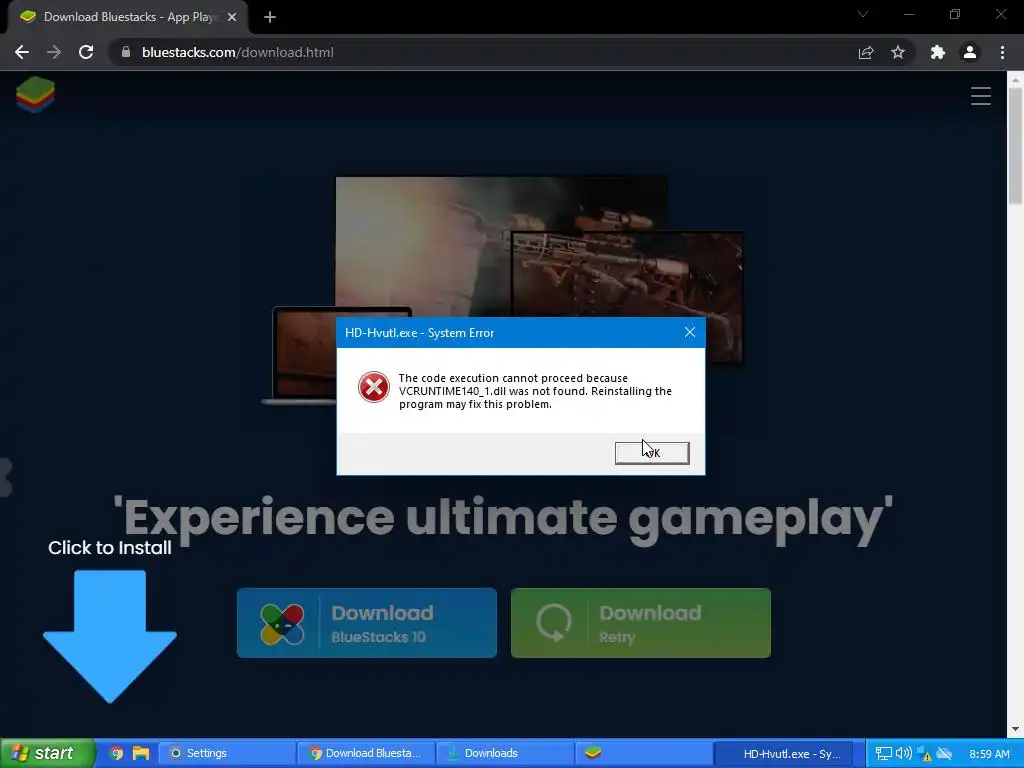Switch to Downloads taskbar window

pyautogui.click(x=505, y=753)
